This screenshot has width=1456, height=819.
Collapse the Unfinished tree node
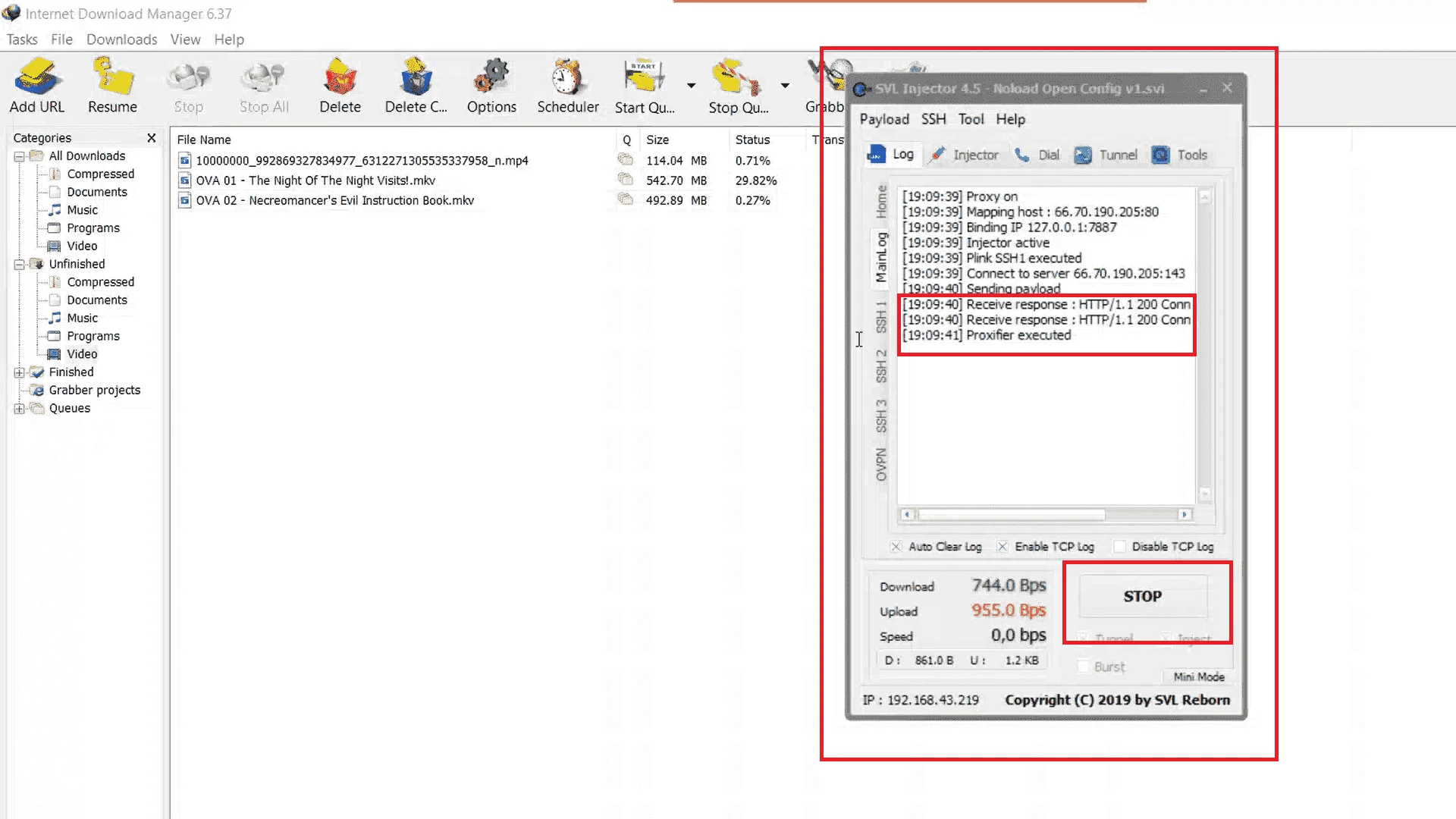point(19,265)
